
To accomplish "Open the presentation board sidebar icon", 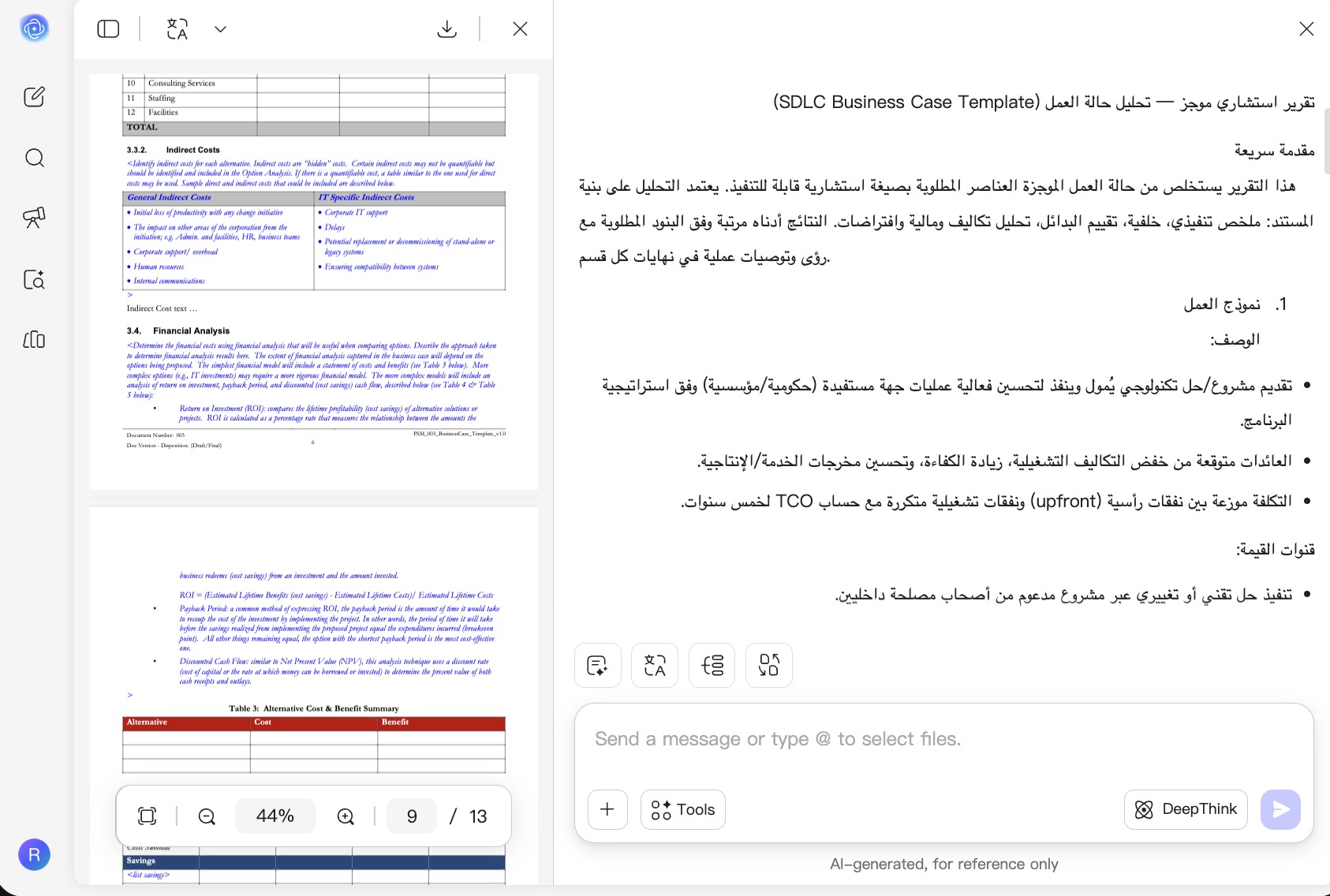I will coord(34,218).
